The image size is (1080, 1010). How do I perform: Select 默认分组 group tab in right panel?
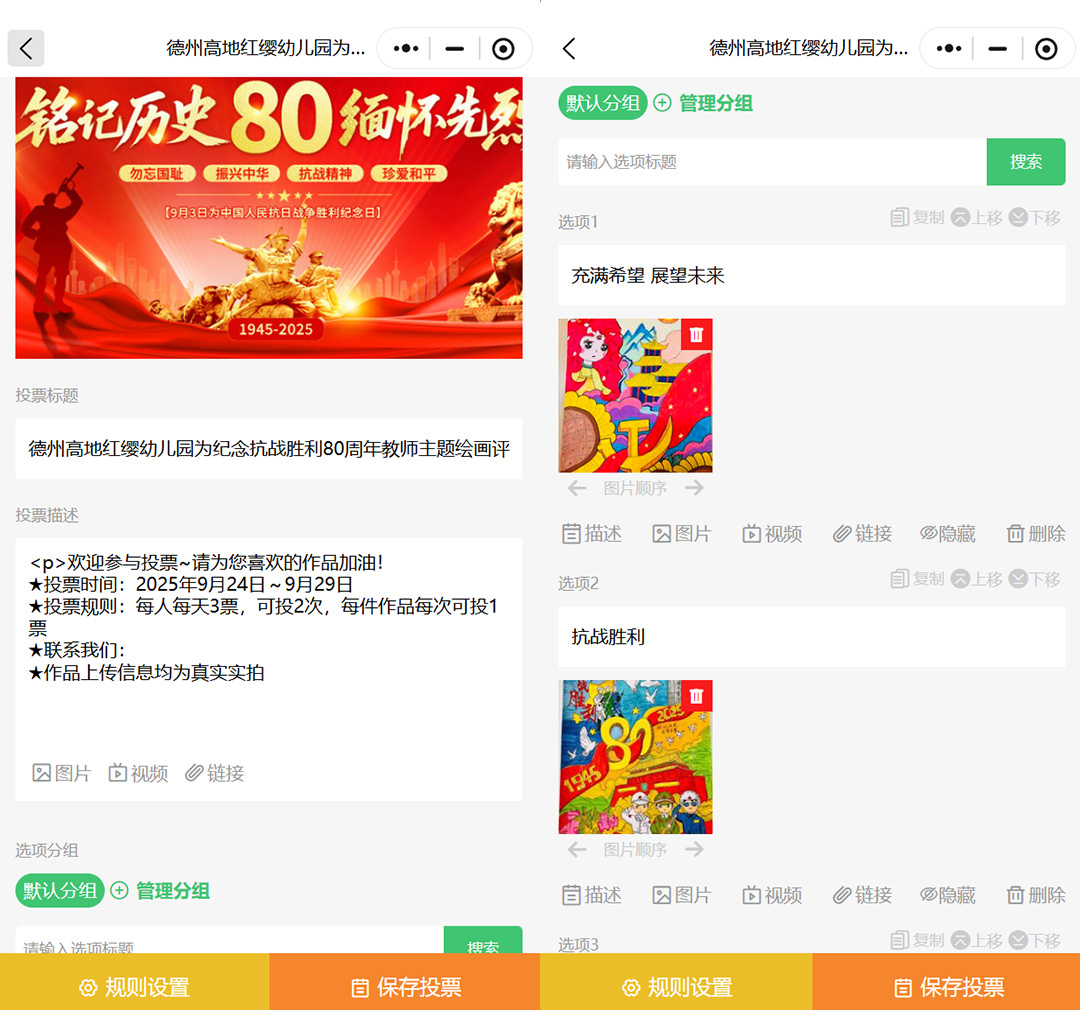[x=602, y=103]
